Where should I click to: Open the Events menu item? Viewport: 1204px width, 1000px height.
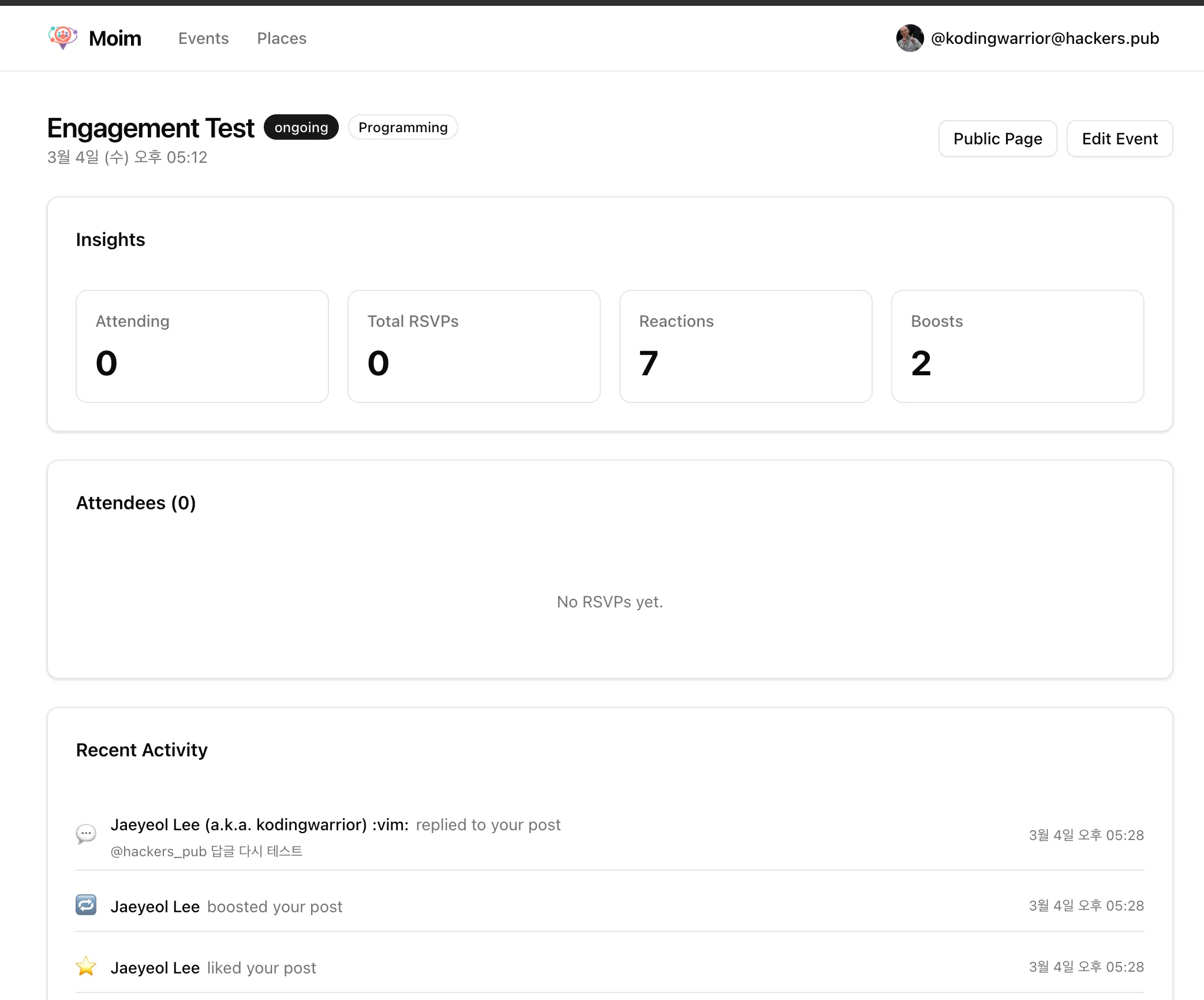click(x=203, y=38)
